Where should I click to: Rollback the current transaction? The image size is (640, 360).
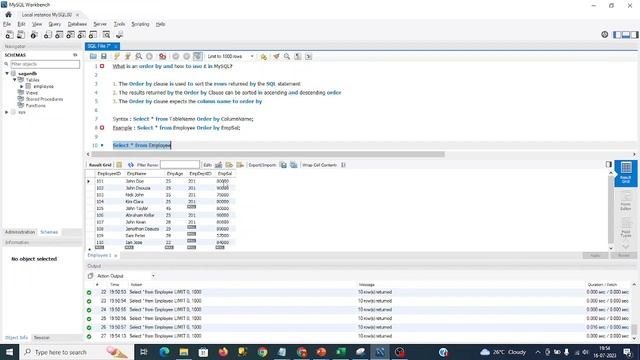point(187,56)
